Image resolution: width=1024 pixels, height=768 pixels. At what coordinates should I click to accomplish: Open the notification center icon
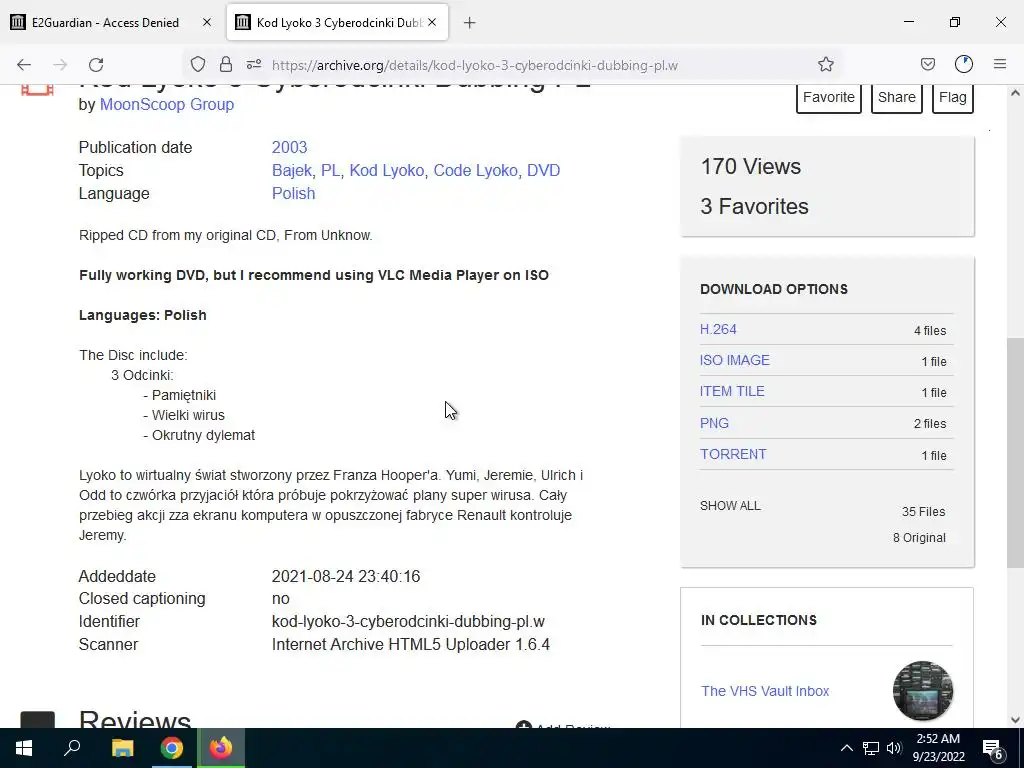993,748
